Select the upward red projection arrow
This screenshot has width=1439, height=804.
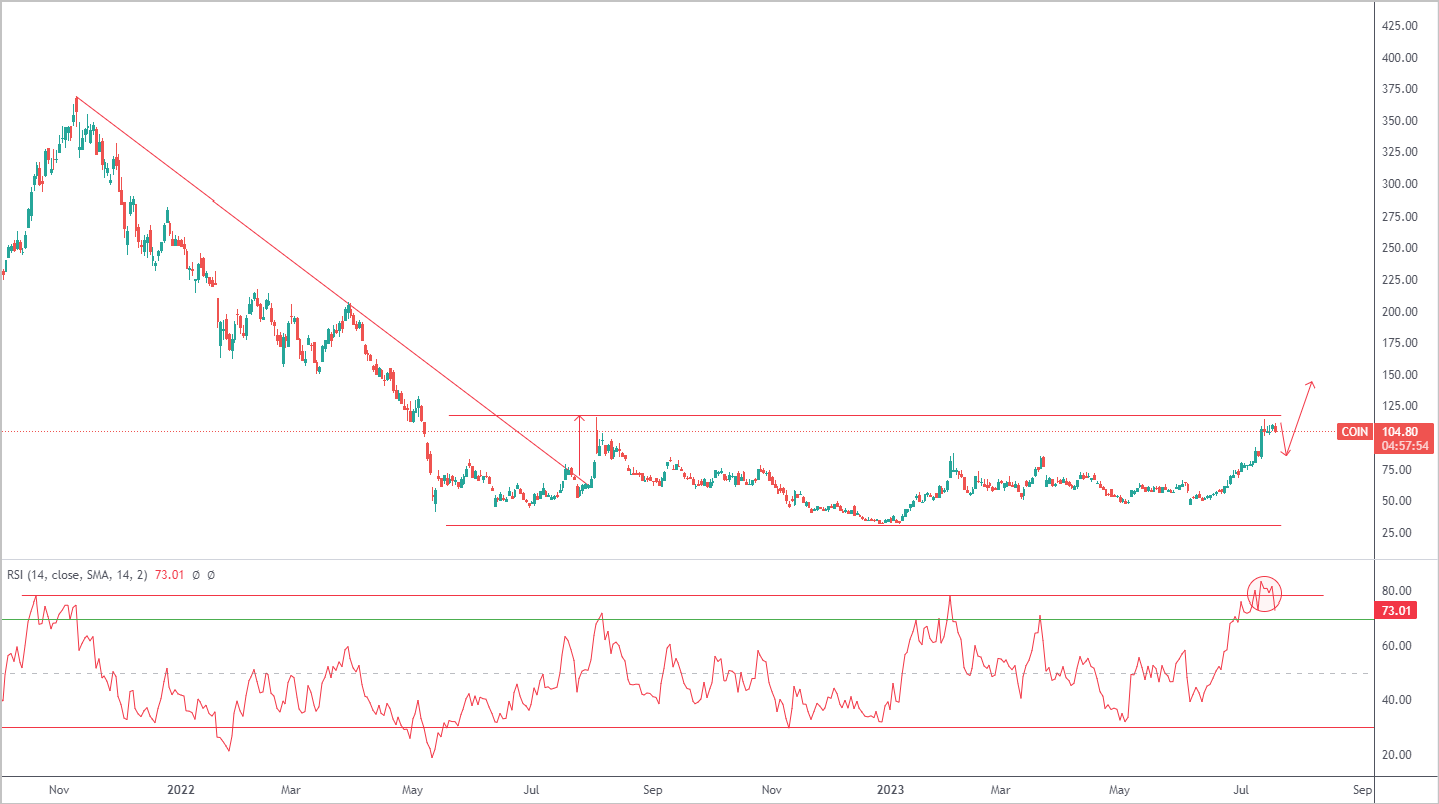pos(1300,420)
